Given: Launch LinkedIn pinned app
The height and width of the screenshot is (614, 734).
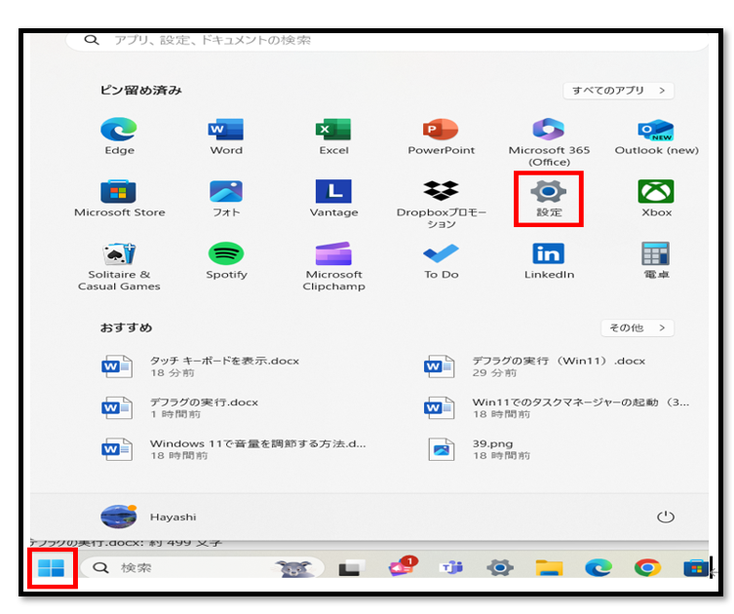Looking at the screenshot, I should [549, 261].
